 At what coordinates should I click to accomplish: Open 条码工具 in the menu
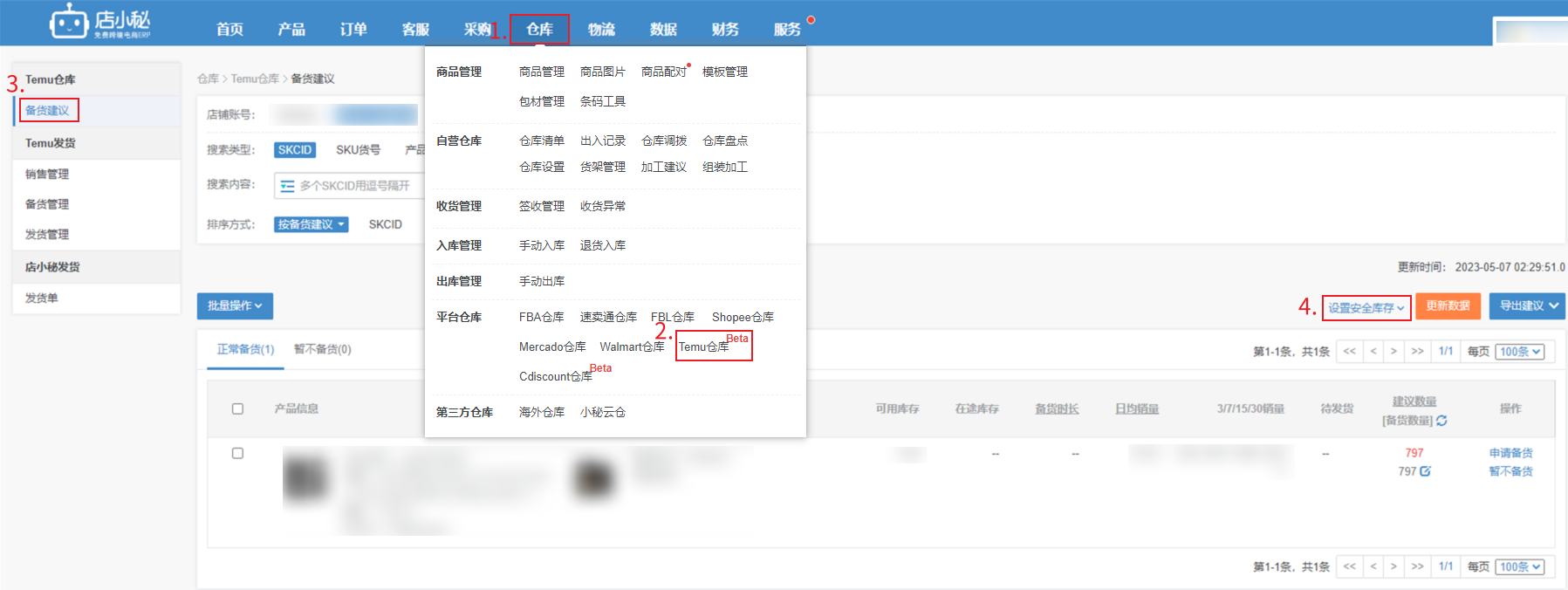tap(602, 101)
